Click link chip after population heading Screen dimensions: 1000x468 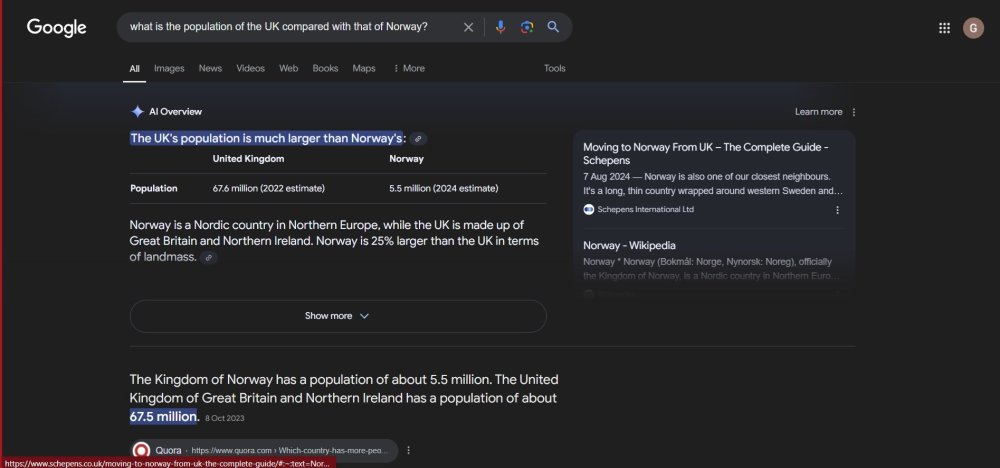pos(418,138)
